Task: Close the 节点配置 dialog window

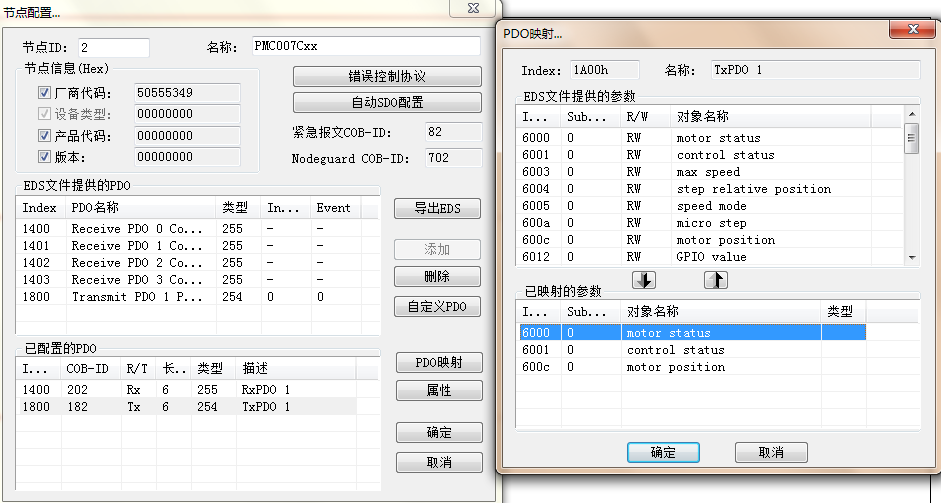Action: [x=467, y=9]
